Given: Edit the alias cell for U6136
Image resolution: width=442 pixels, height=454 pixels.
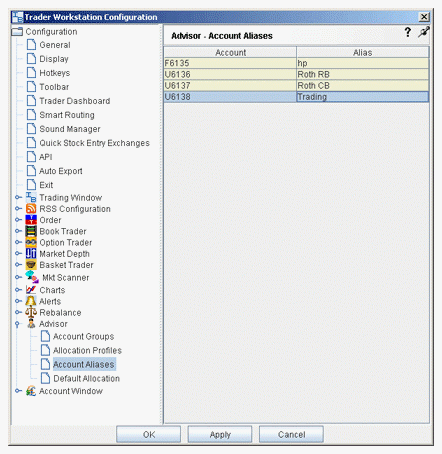Looking at the screenshot, I should [362, 74].
